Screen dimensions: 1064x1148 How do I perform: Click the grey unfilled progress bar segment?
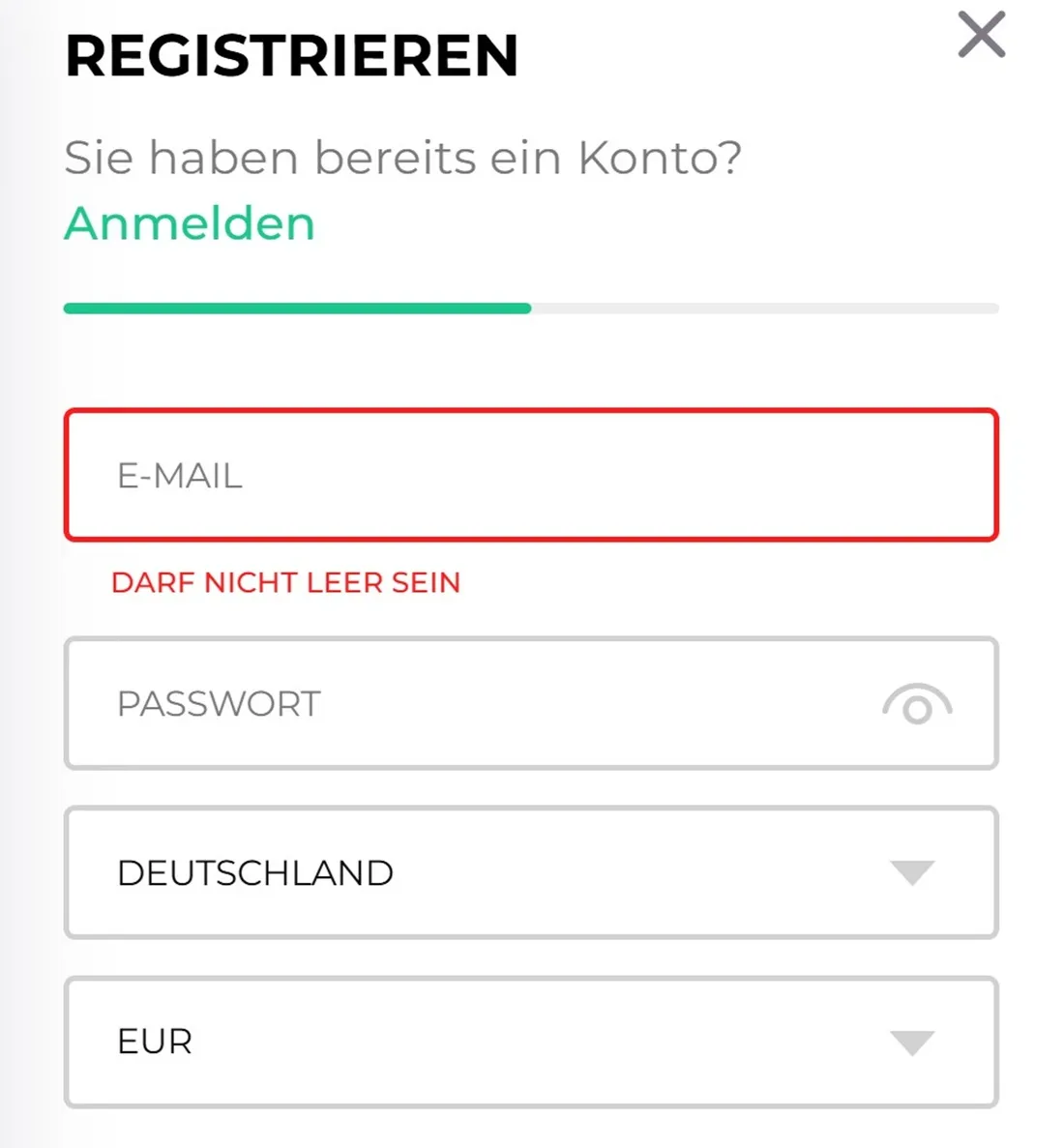764,309
